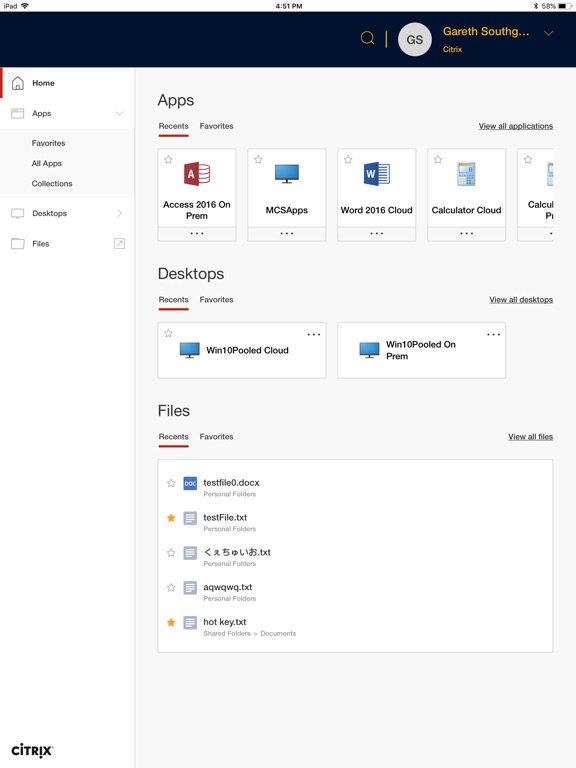Screen dimensions: 576x768
Task: Click the Desktops monitor icon in sidebar
Action: (18, 213)
